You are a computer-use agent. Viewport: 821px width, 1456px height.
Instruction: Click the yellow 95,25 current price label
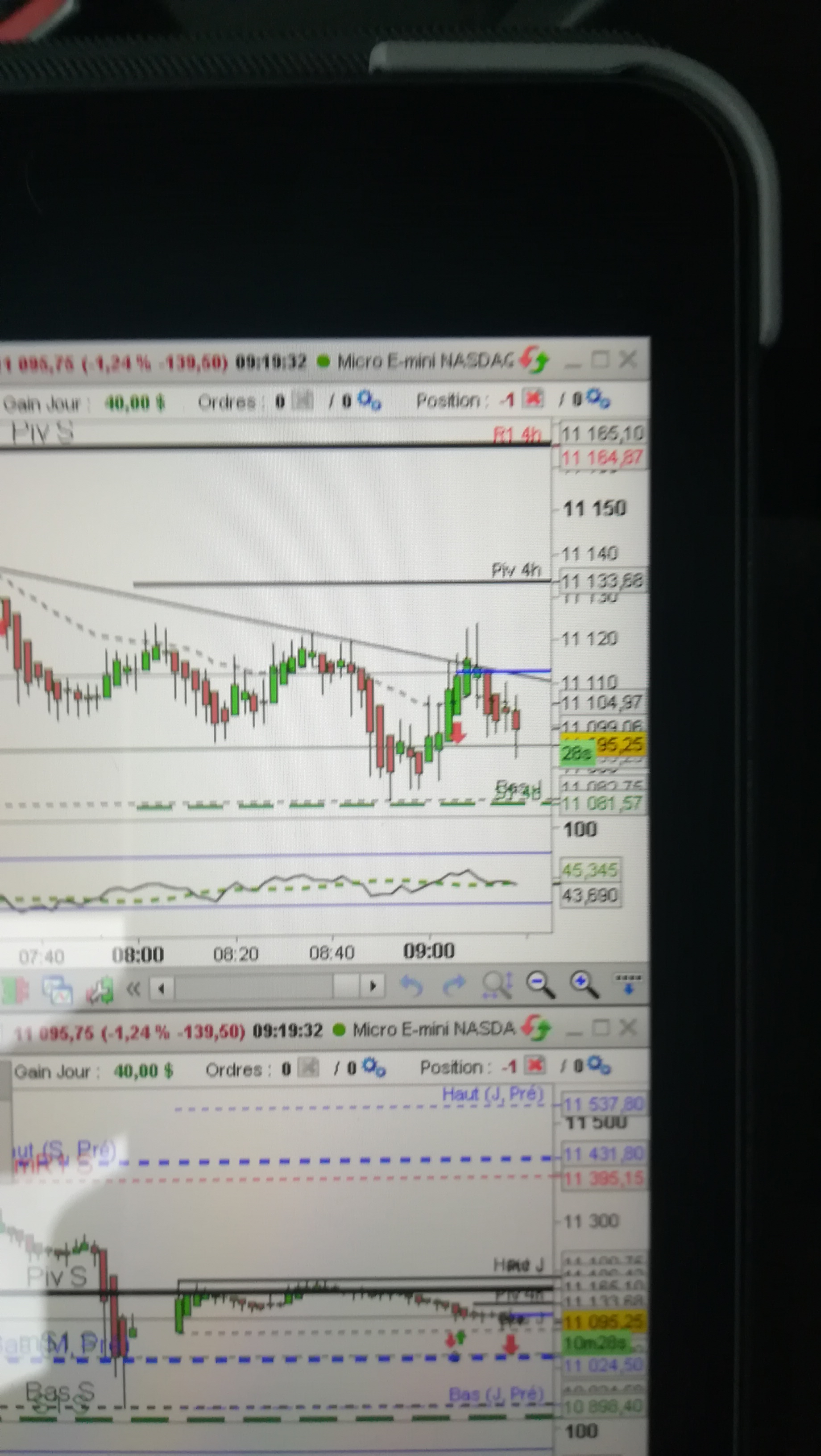coord(619,745)
